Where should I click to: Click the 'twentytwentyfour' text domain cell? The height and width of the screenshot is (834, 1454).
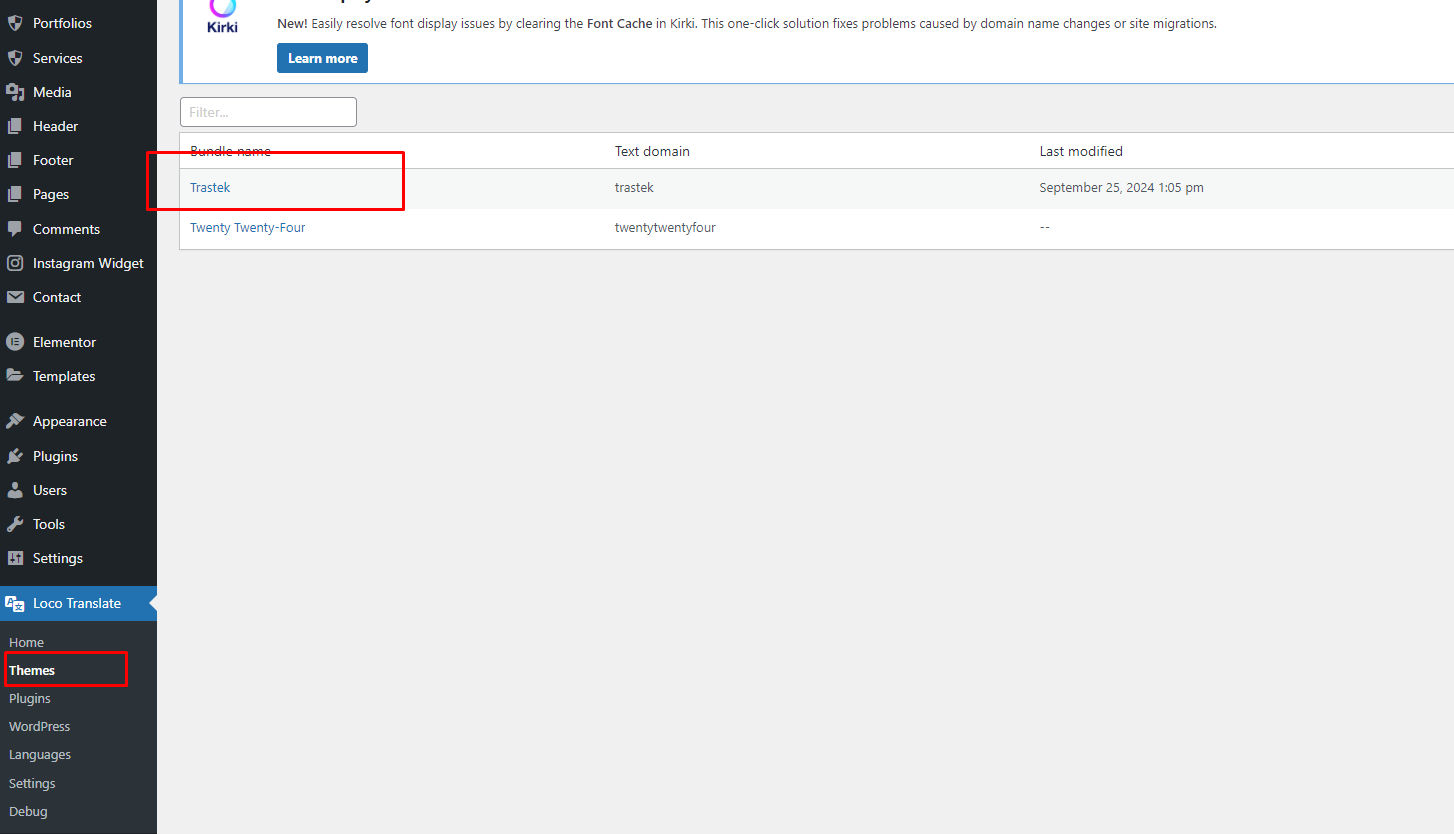coord(665,227)
